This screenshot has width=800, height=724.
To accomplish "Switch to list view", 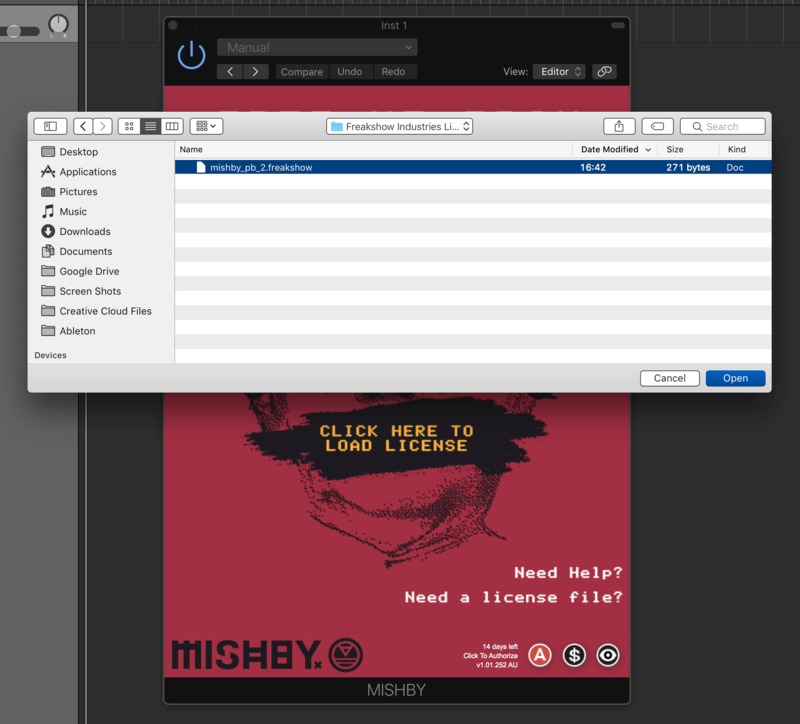I will [151, 126].
